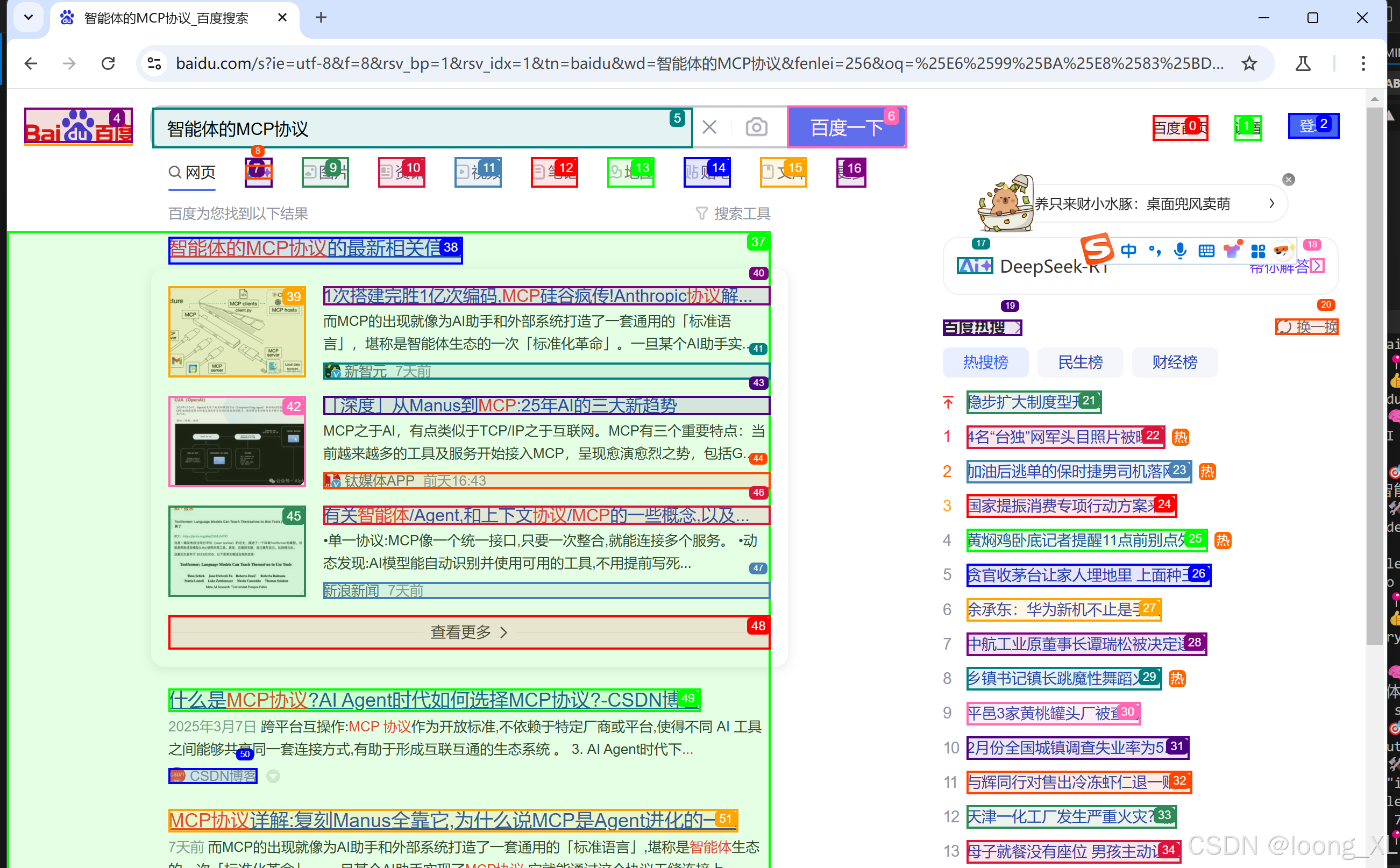The height and width of the screenshot is (868, 1400).
Task: Open the Sogou skin center clothes icon
Action: pyautogui.click(x=1232, y=249)
